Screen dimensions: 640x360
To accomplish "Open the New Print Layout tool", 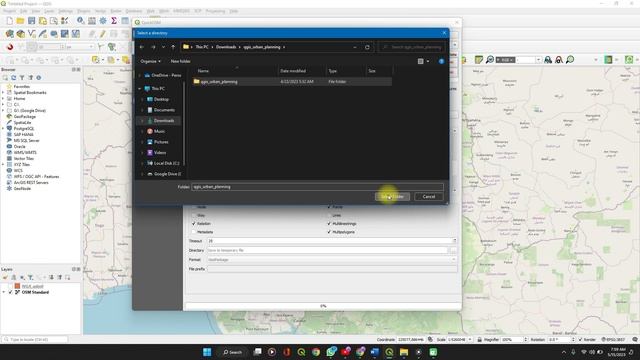I will [42, 20].
